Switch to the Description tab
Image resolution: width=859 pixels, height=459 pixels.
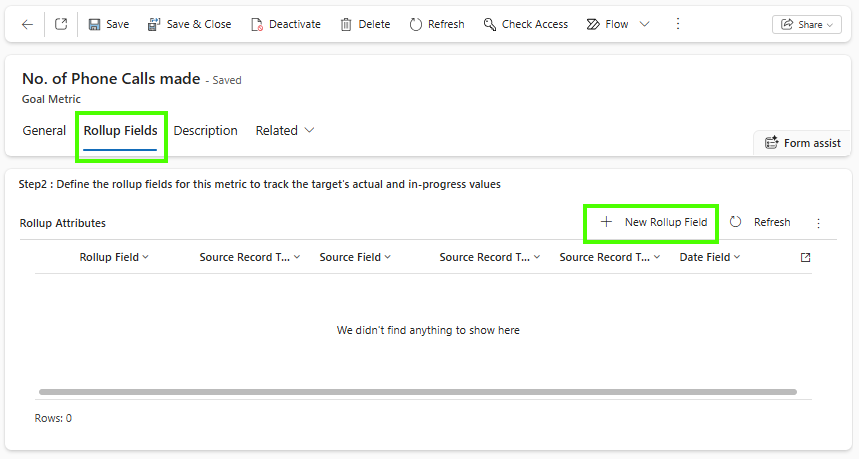[205, 131]
